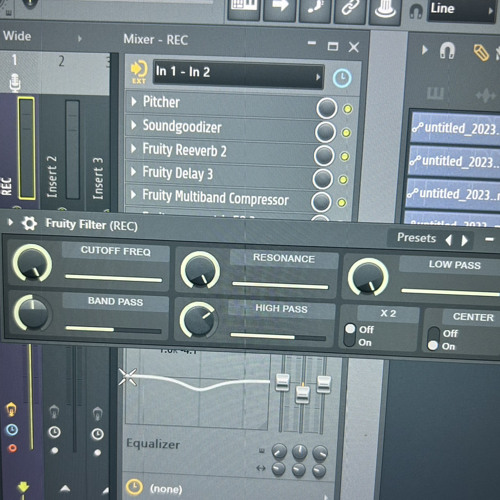Screen dimensions: 500x500
Task: Open the In 1 - In 2 input selector
Action: [x=238, y=74]
